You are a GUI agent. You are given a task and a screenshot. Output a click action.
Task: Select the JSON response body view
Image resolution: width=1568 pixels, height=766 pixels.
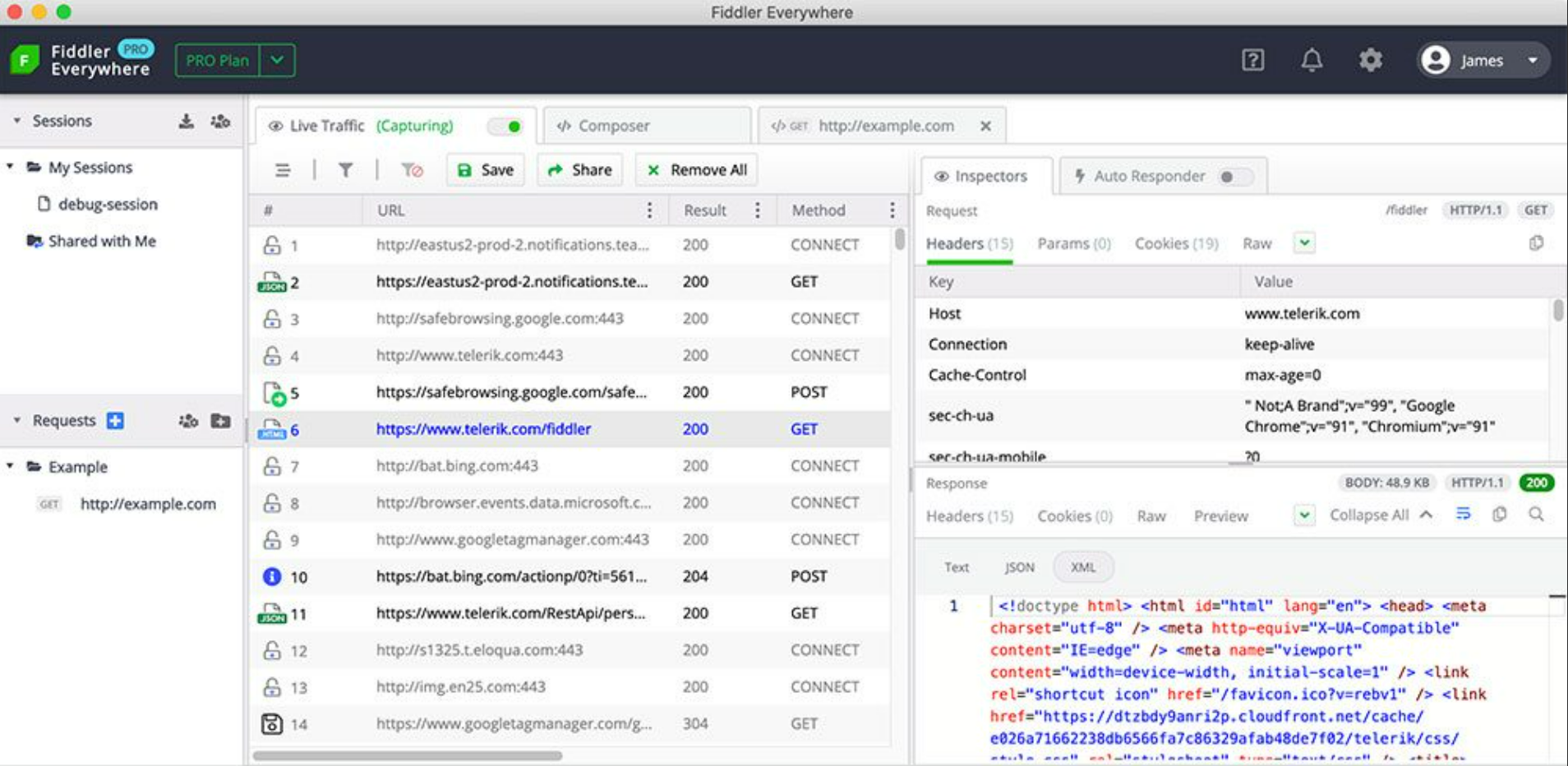1019,567
